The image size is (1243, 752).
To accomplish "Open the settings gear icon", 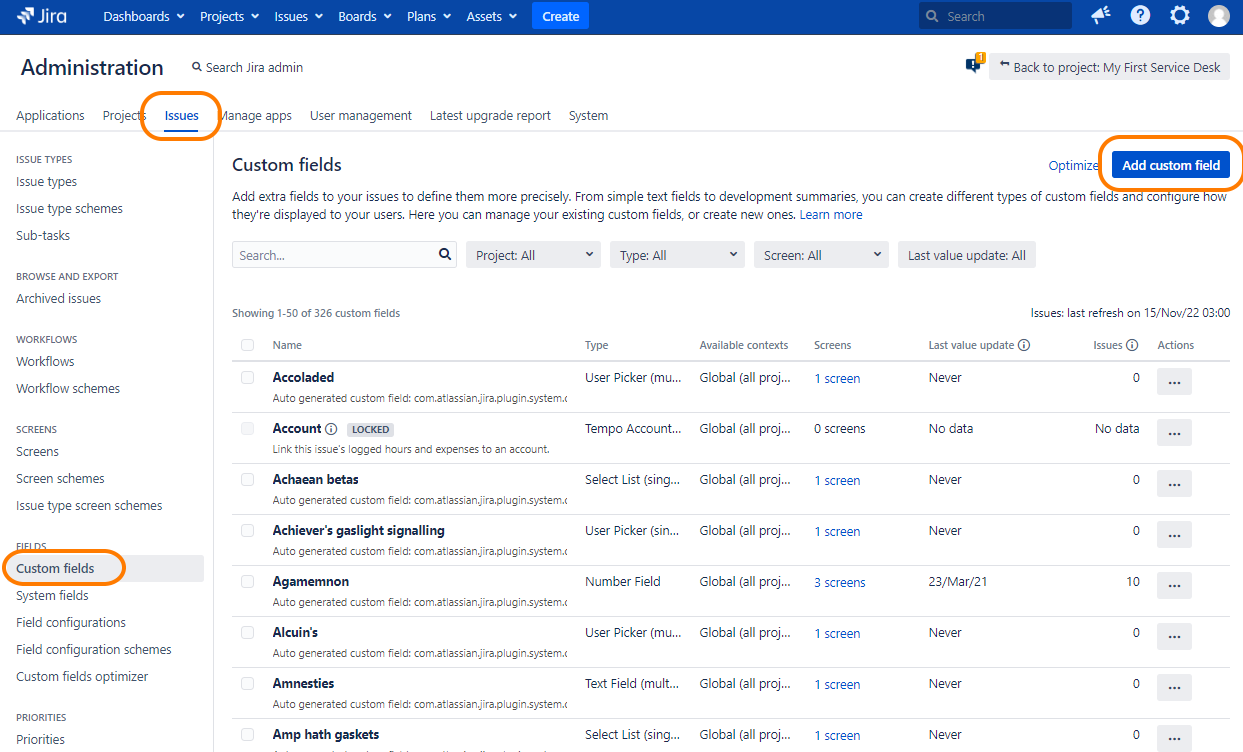I will (x=1180, y=16).
